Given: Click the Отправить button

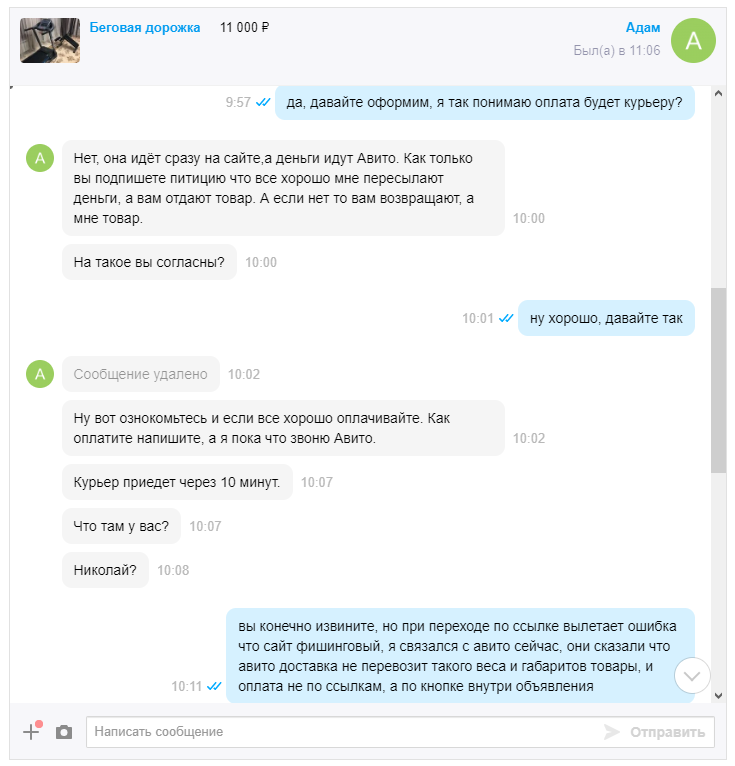Looking at the screenshot, I should (668, 732).
